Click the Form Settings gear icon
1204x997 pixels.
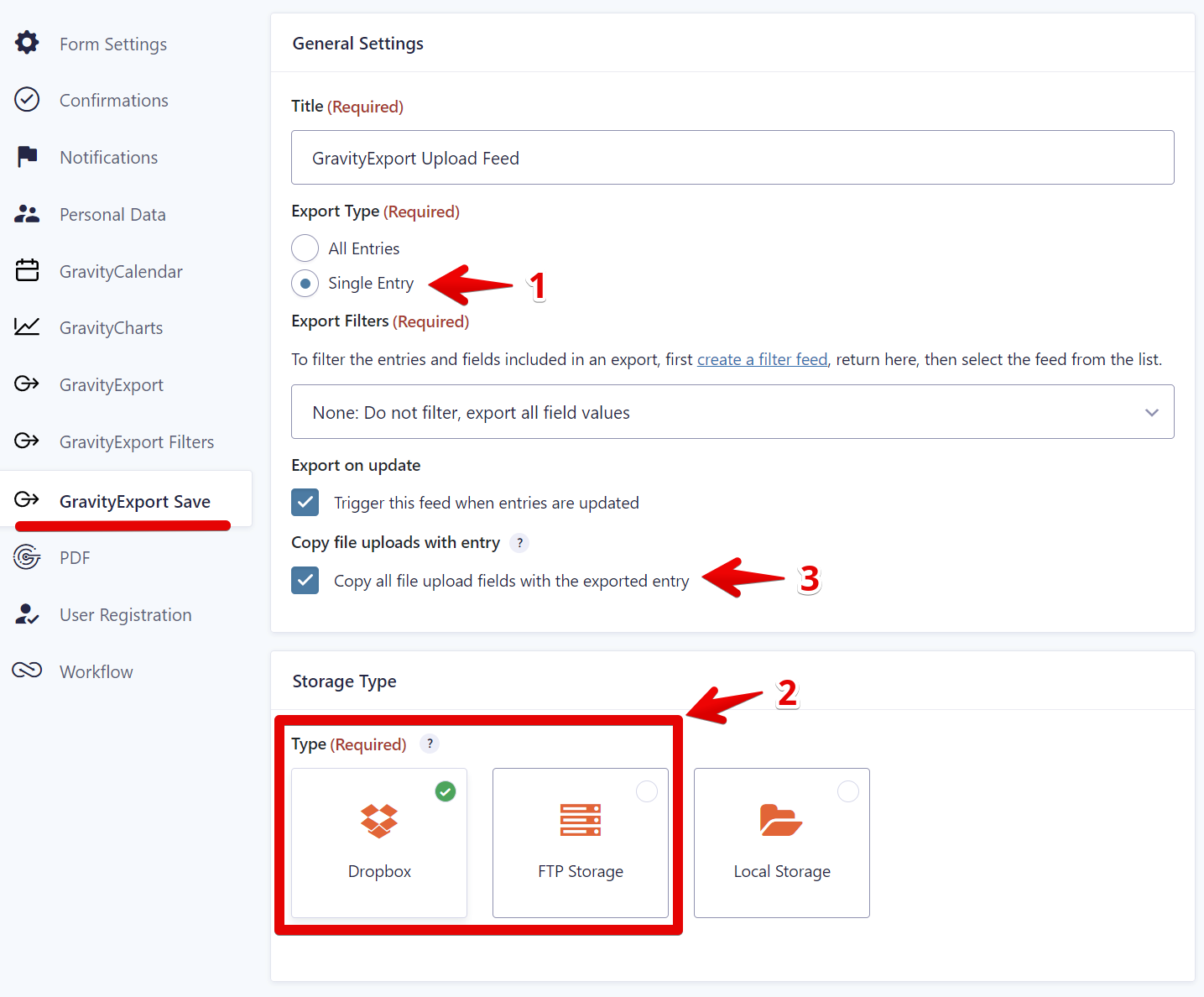pos(27,42)
